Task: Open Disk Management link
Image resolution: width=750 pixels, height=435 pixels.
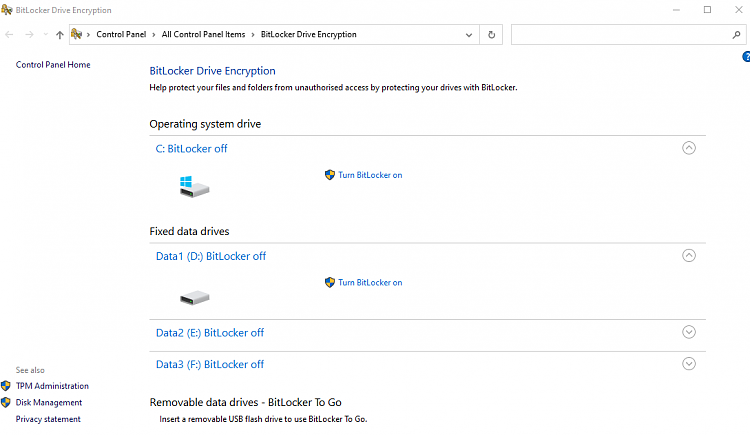Action: click(49, 403)
